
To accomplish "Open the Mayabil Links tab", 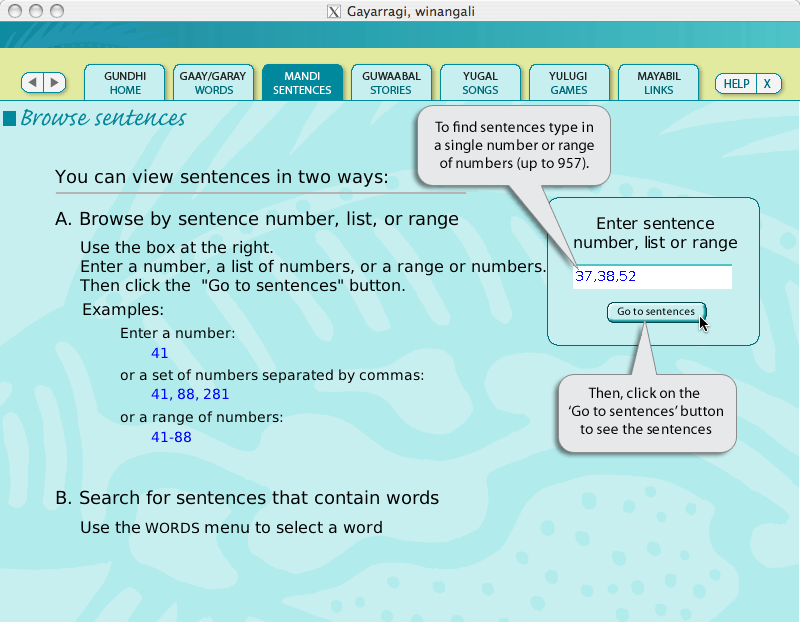I will (658, 83).
